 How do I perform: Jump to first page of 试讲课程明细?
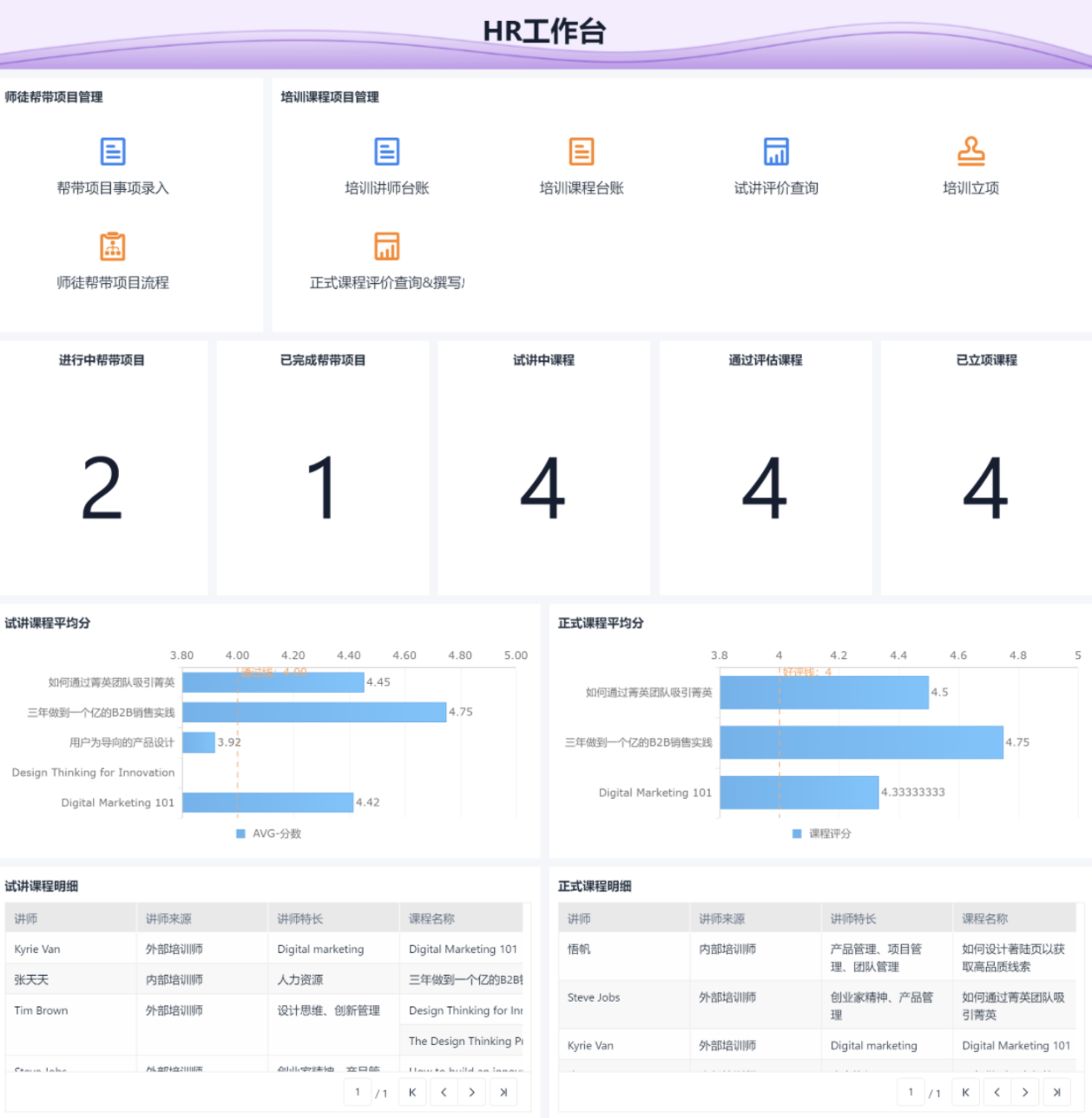click(x=412, y=1093)
